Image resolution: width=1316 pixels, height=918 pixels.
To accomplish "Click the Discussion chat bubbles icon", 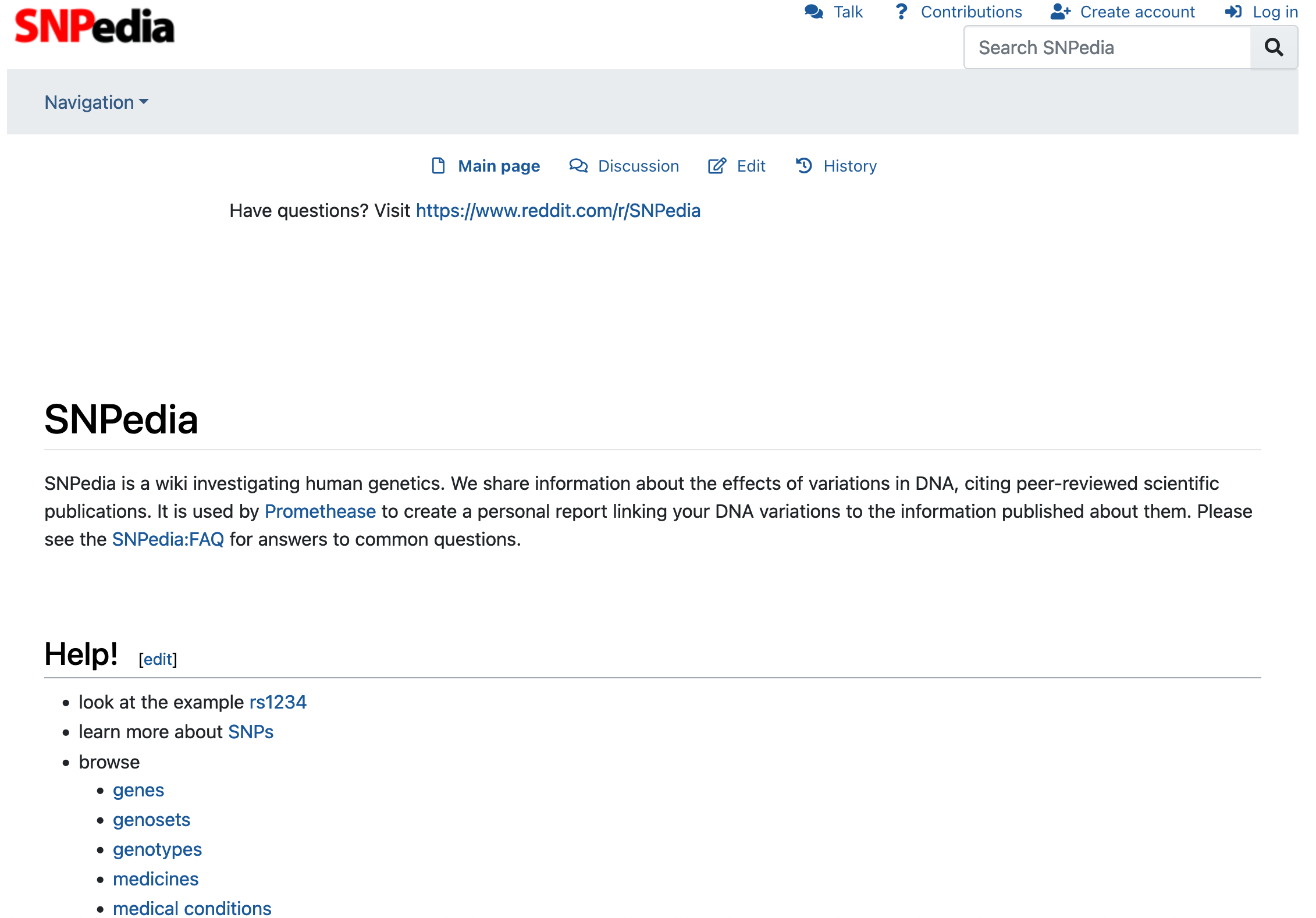I will (578, 166).
